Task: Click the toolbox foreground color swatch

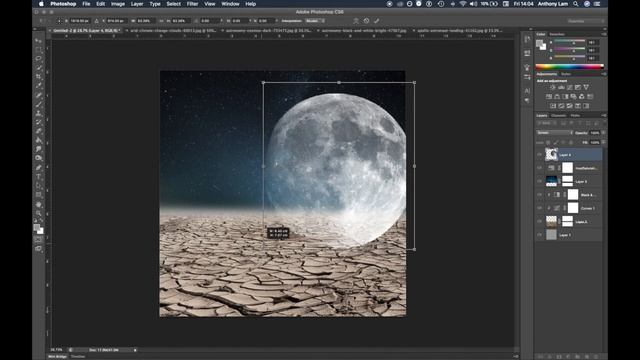Action: click(x=37, y=227)
